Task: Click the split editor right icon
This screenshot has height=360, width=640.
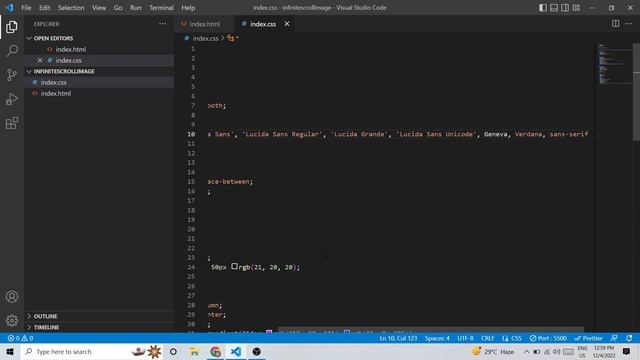Action: 616,24
